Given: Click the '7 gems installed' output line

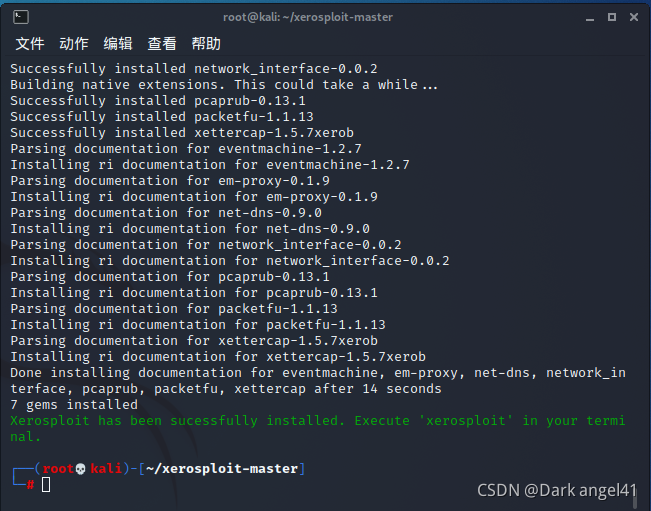Looking at the screenshot, I should click(x=74, y=405).
